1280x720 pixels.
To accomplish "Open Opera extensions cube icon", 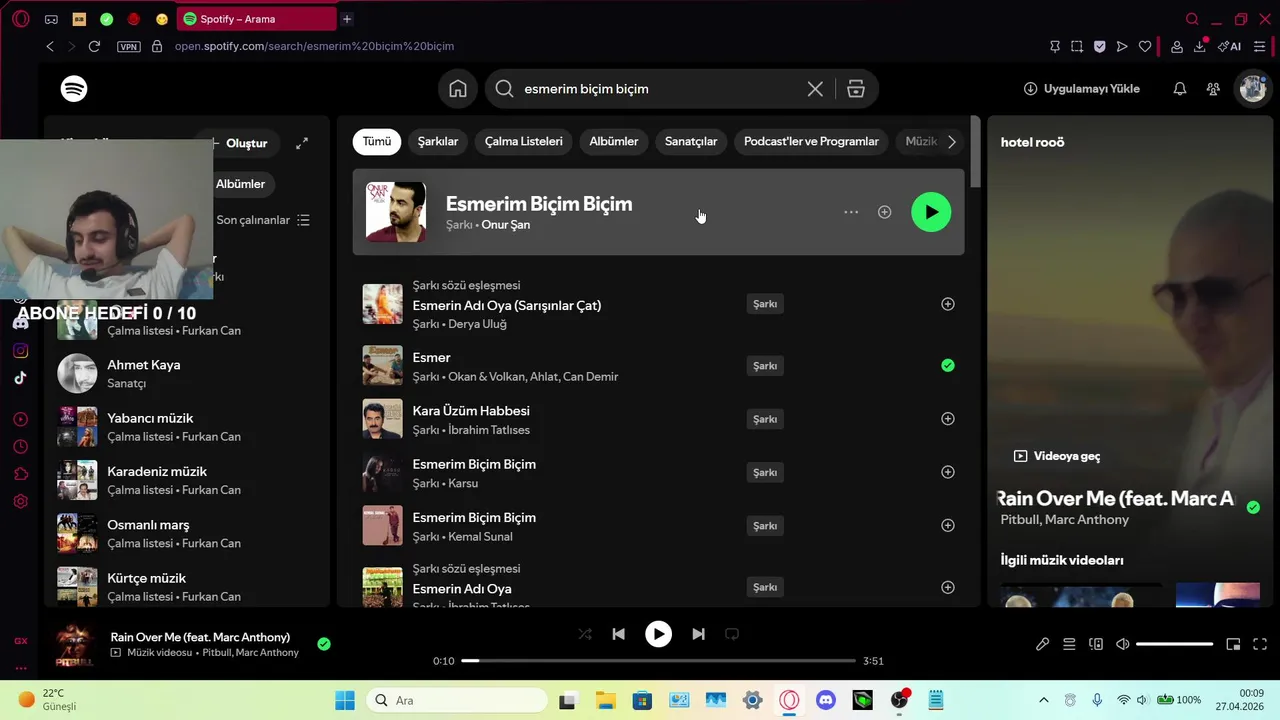I will click(20, 474).
